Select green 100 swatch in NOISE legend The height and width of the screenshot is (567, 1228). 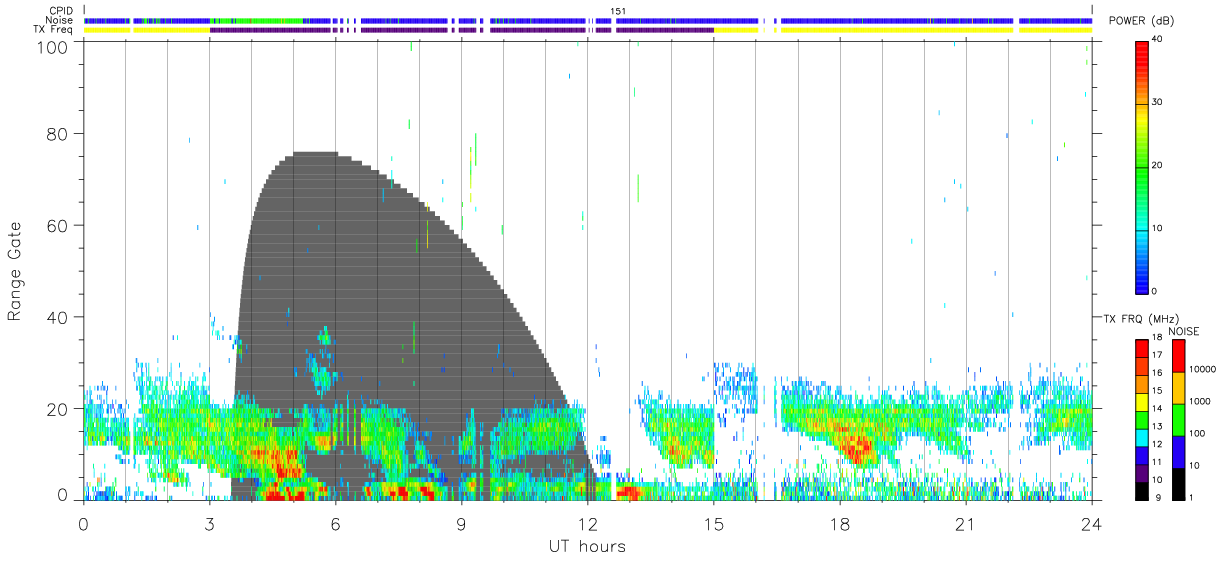coord(1178,419)
